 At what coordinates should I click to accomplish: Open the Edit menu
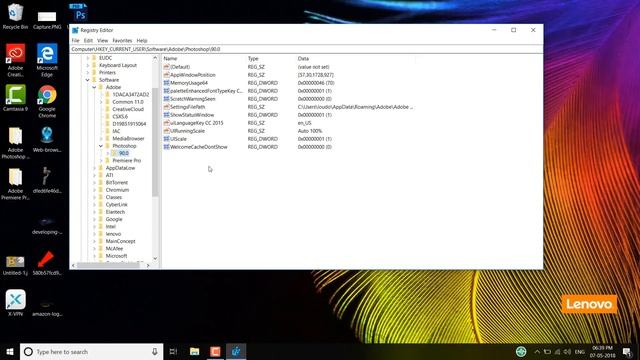click(88, 40)
